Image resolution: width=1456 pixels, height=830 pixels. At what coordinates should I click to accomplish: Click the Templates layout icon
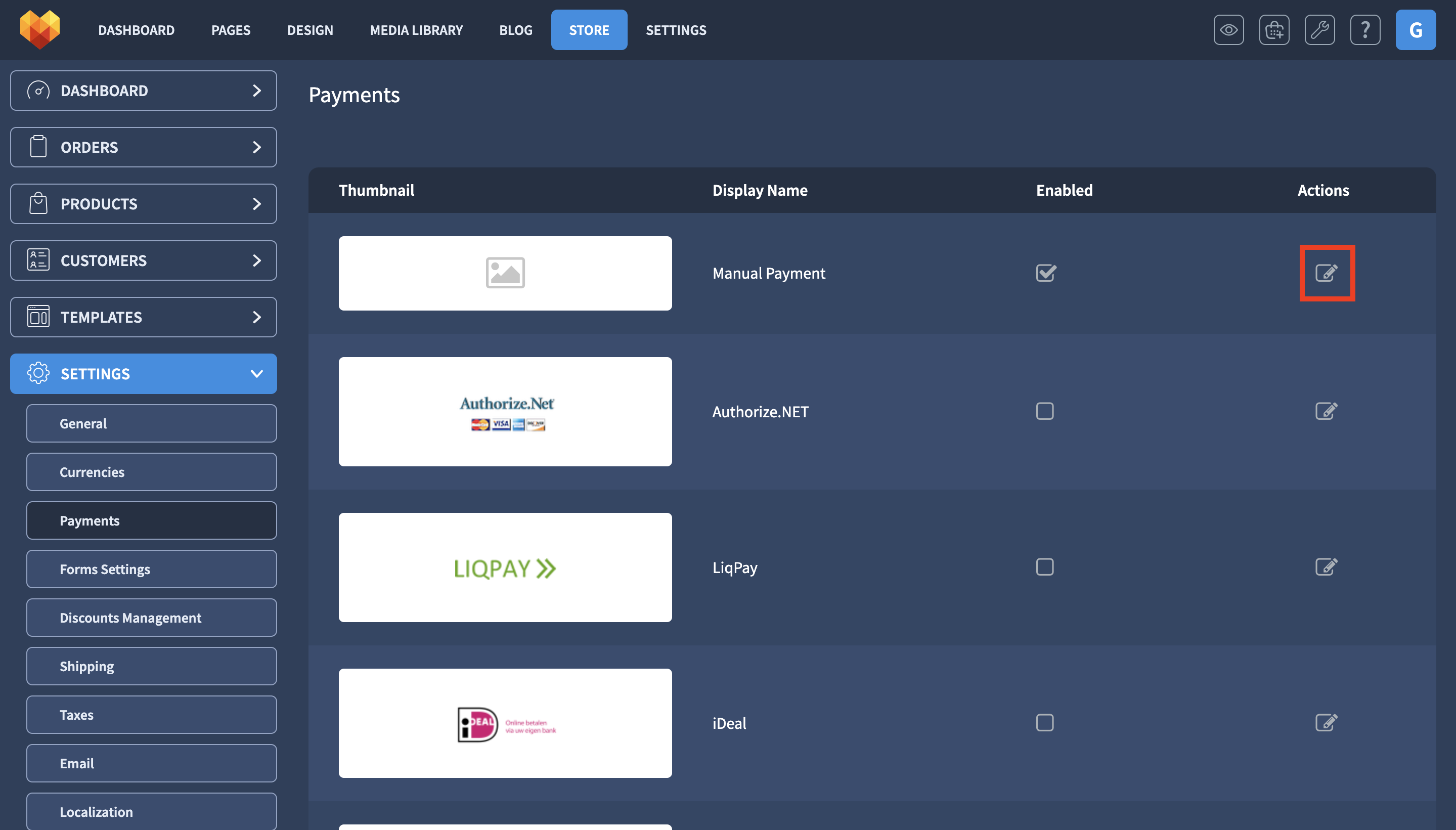[x=38, y=317]
